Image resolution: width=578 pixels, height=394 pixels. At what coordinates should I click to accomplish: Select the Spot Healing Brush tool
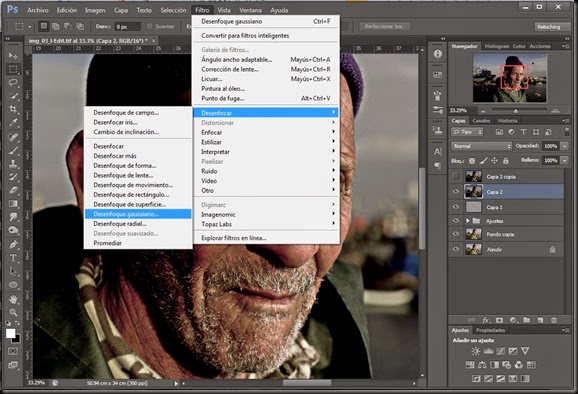[13, 137]
